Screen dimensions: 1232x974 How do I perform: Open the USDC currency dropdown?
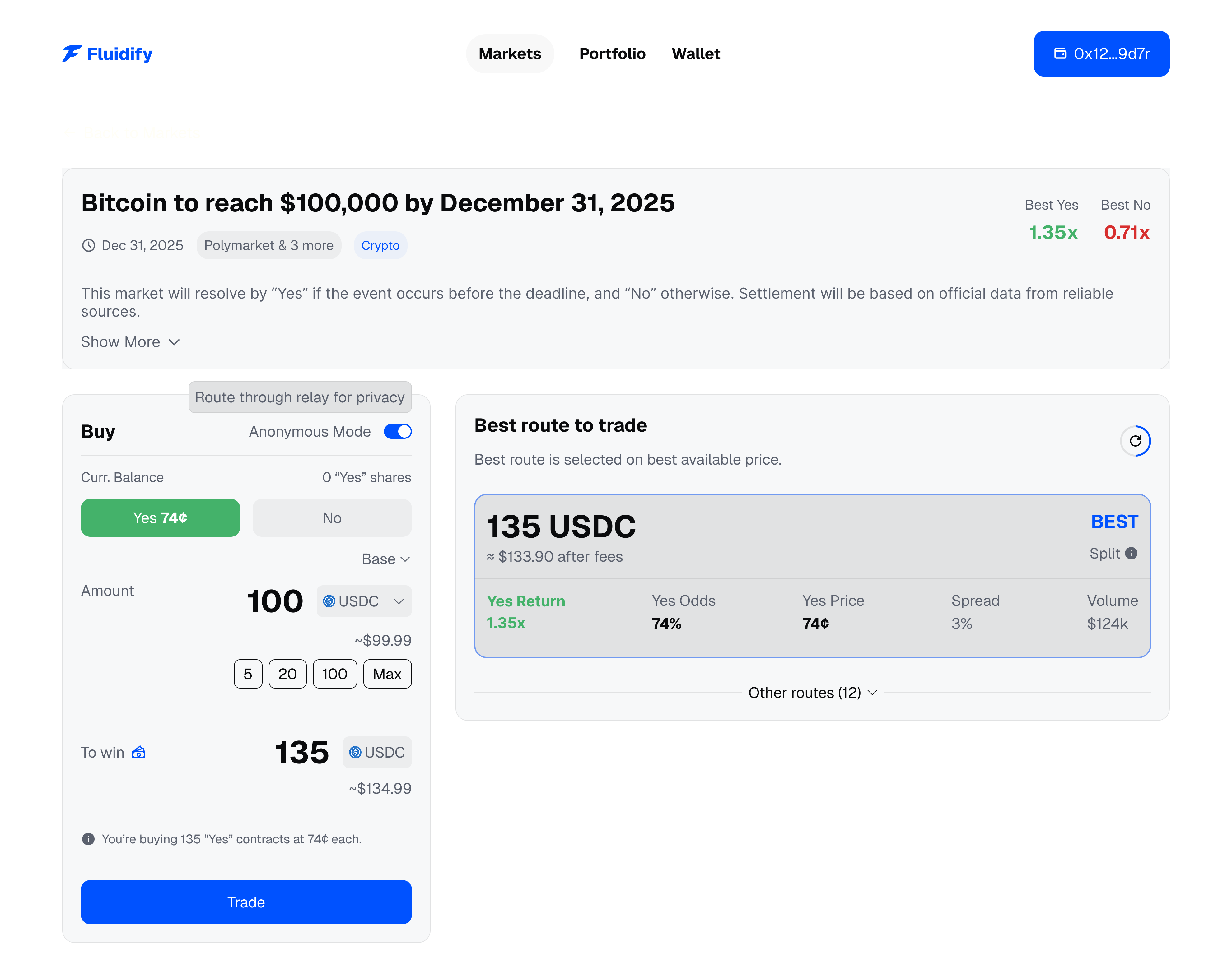pos(364,601)
